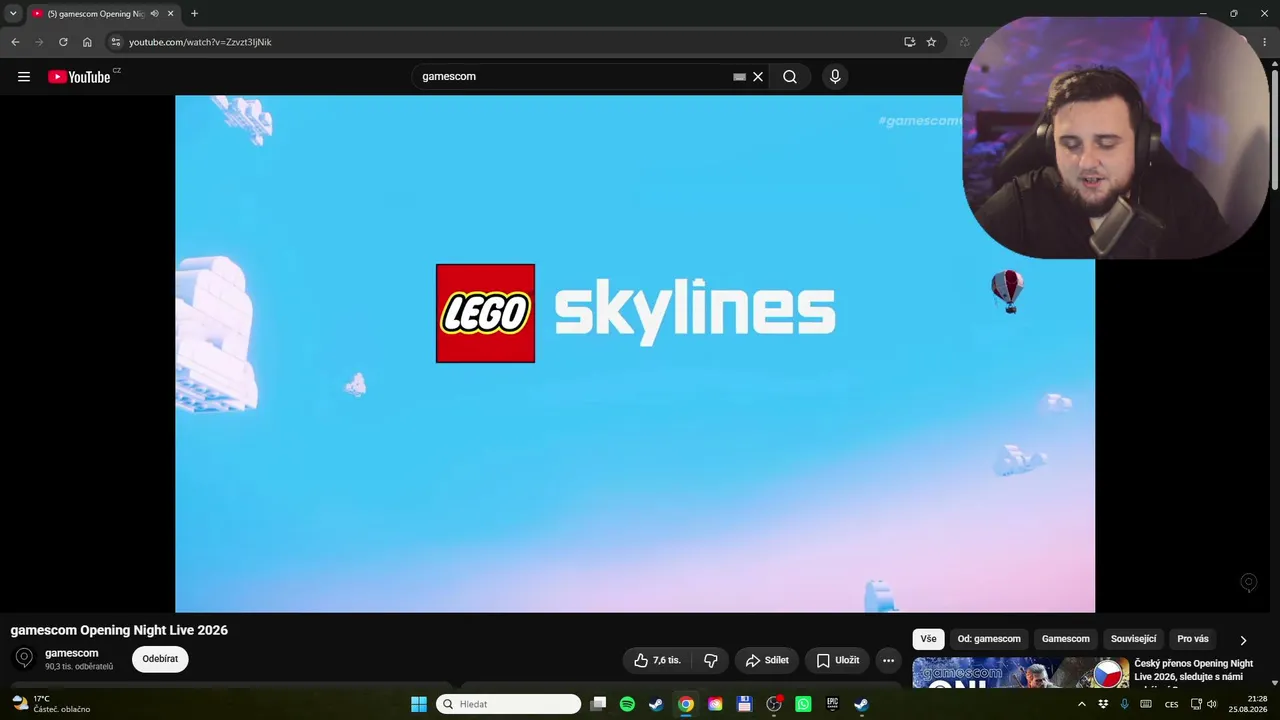Like the video (7,6 tis.)
The height and width of the screenshot is (720, 1280).
click(657, 660)
